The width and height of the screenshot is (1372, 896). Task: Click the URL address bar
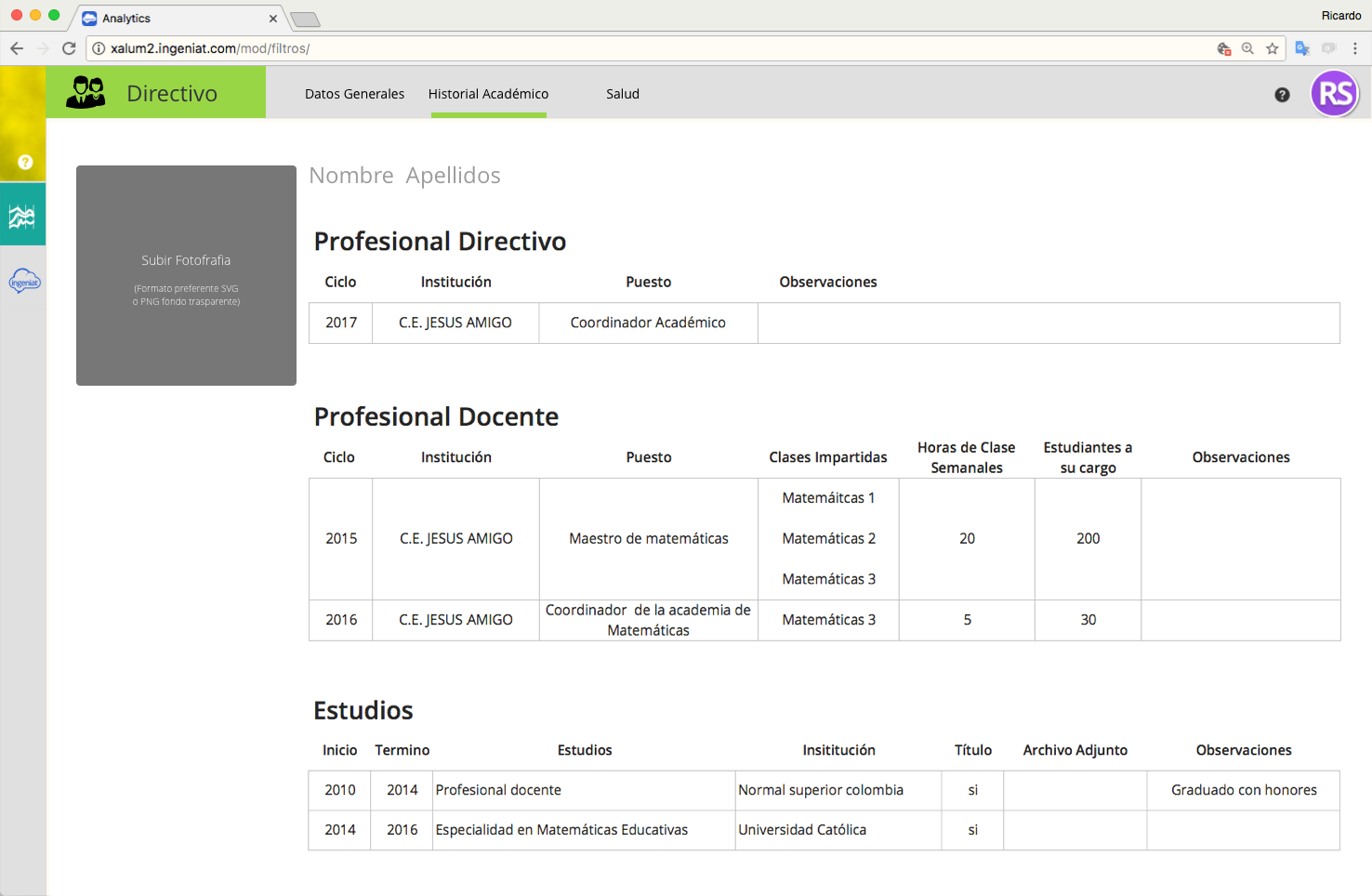651,48
